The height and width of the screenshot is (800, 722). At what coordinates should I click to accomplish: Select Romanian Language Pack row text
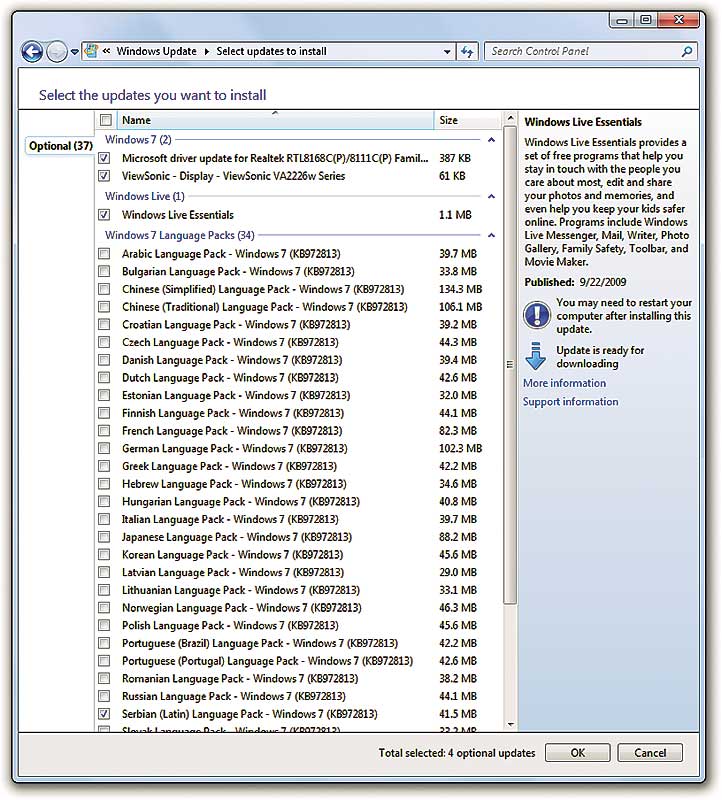pyautogui.click(x=240, y=679)
